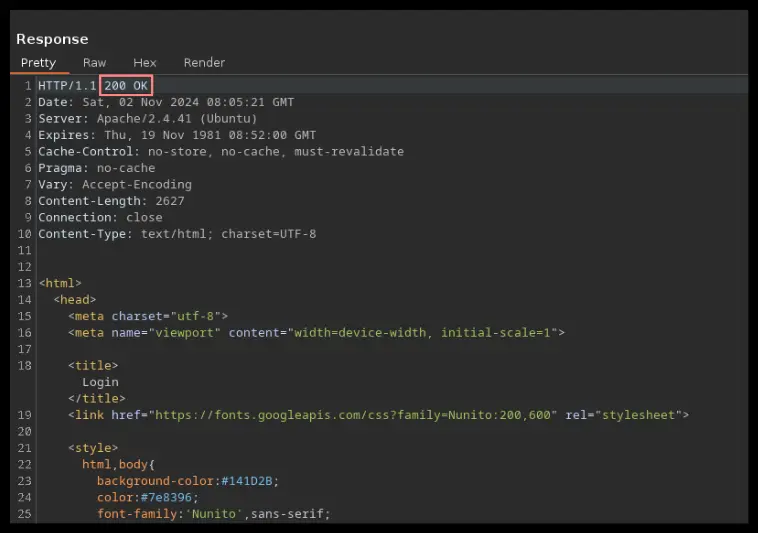Open the Raw response tab
This screenshot has width=758, height=533.
[94, 63]
